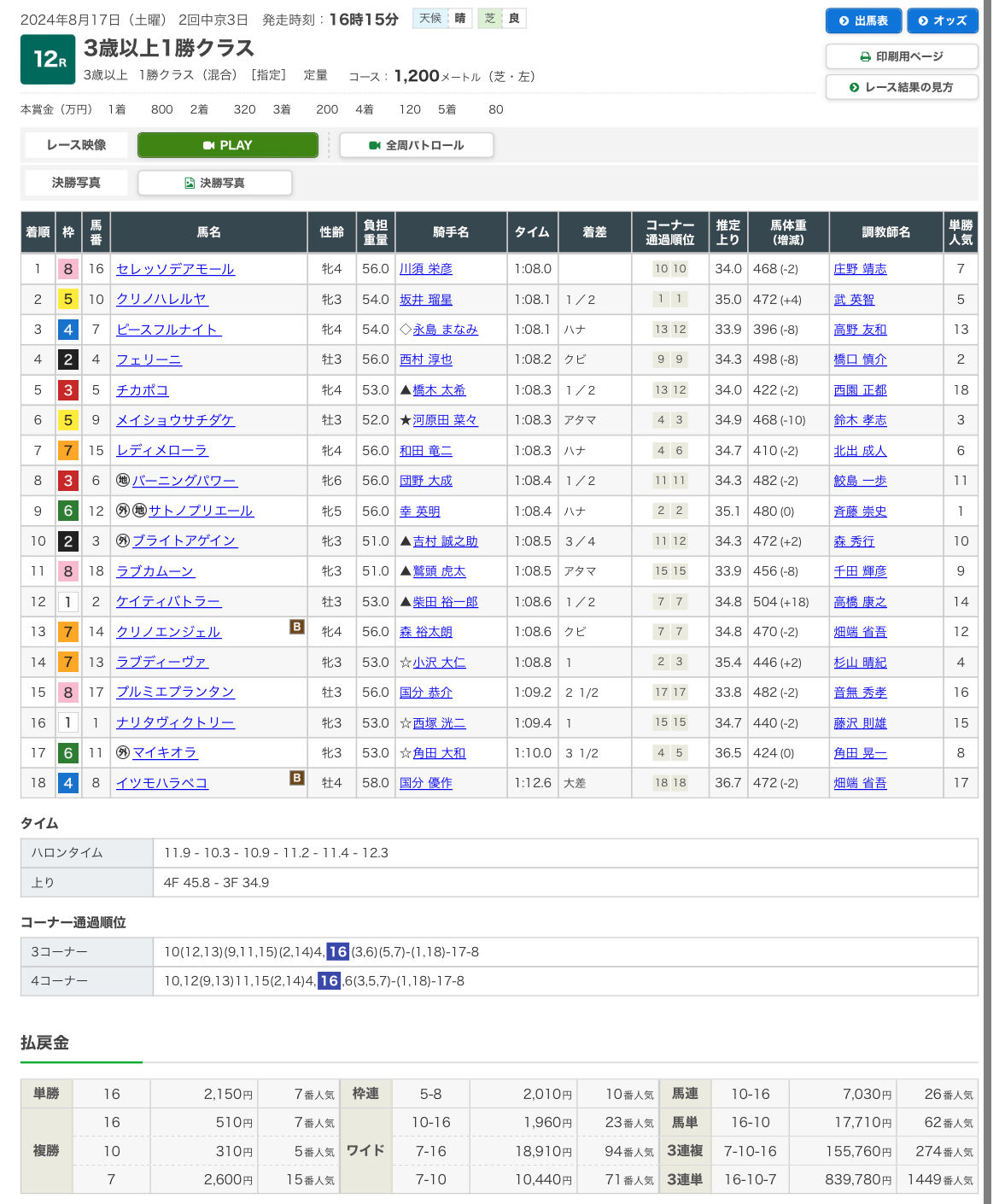Open jockey 鷲頭 虎太
999x1204 pixels.
click(439, 571)
